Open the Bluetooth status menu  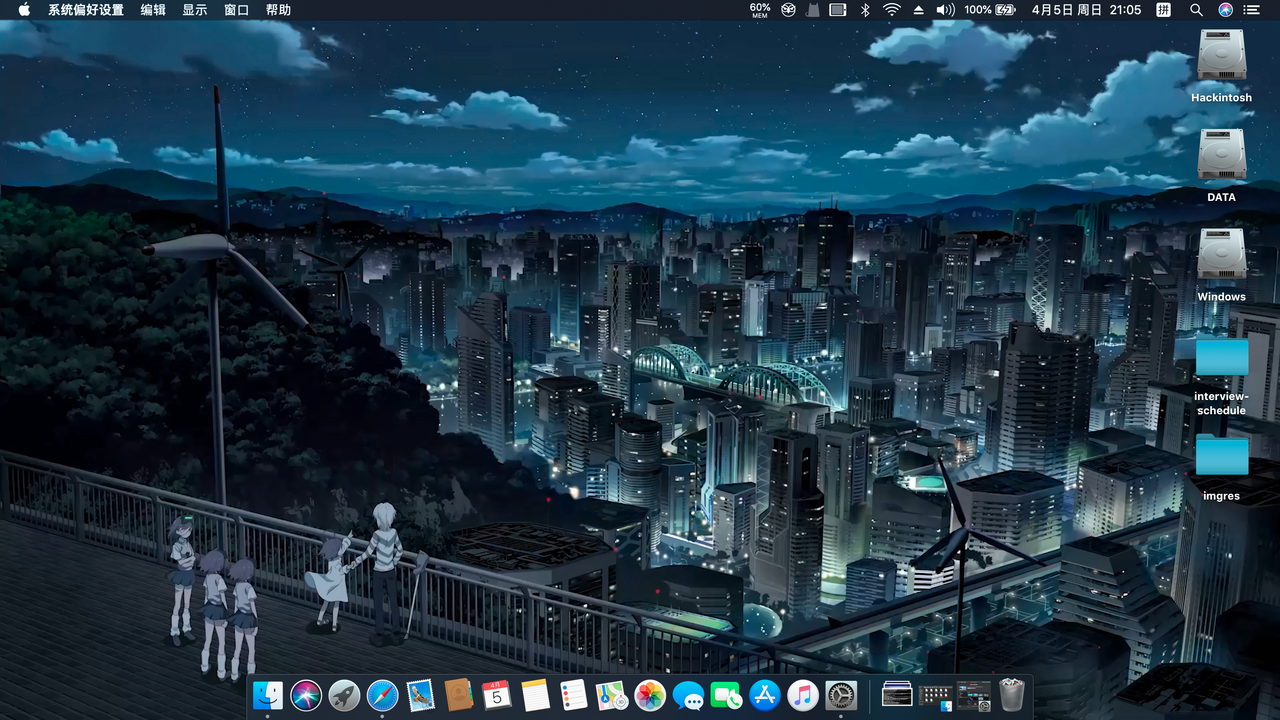(x=866, y=10)
